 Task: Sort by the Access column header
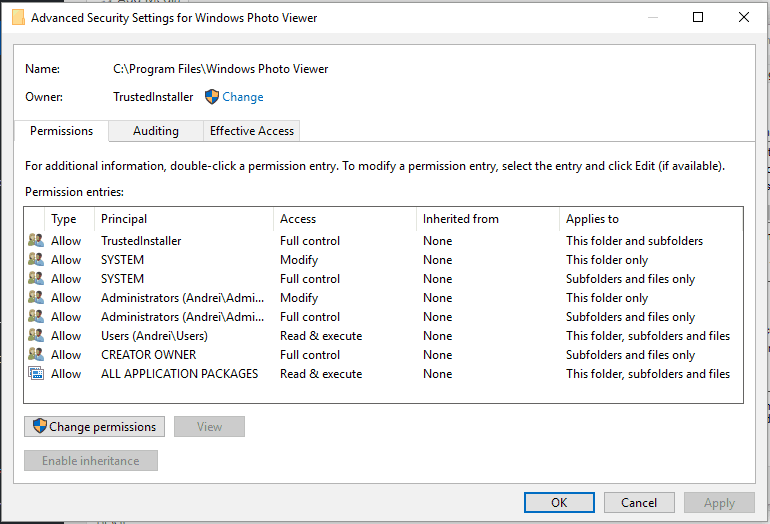345,219
